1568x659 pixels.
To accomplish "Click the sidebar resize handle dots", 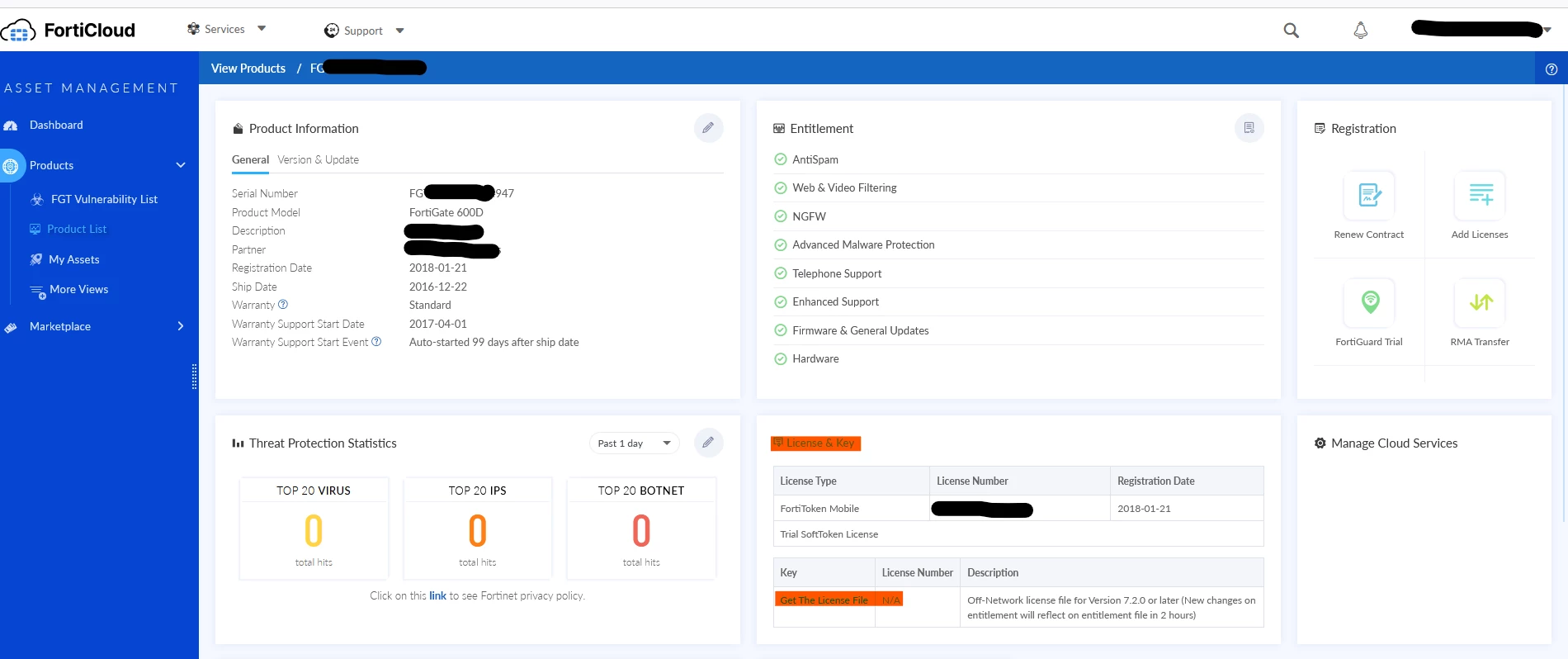I will pos(194,377).
